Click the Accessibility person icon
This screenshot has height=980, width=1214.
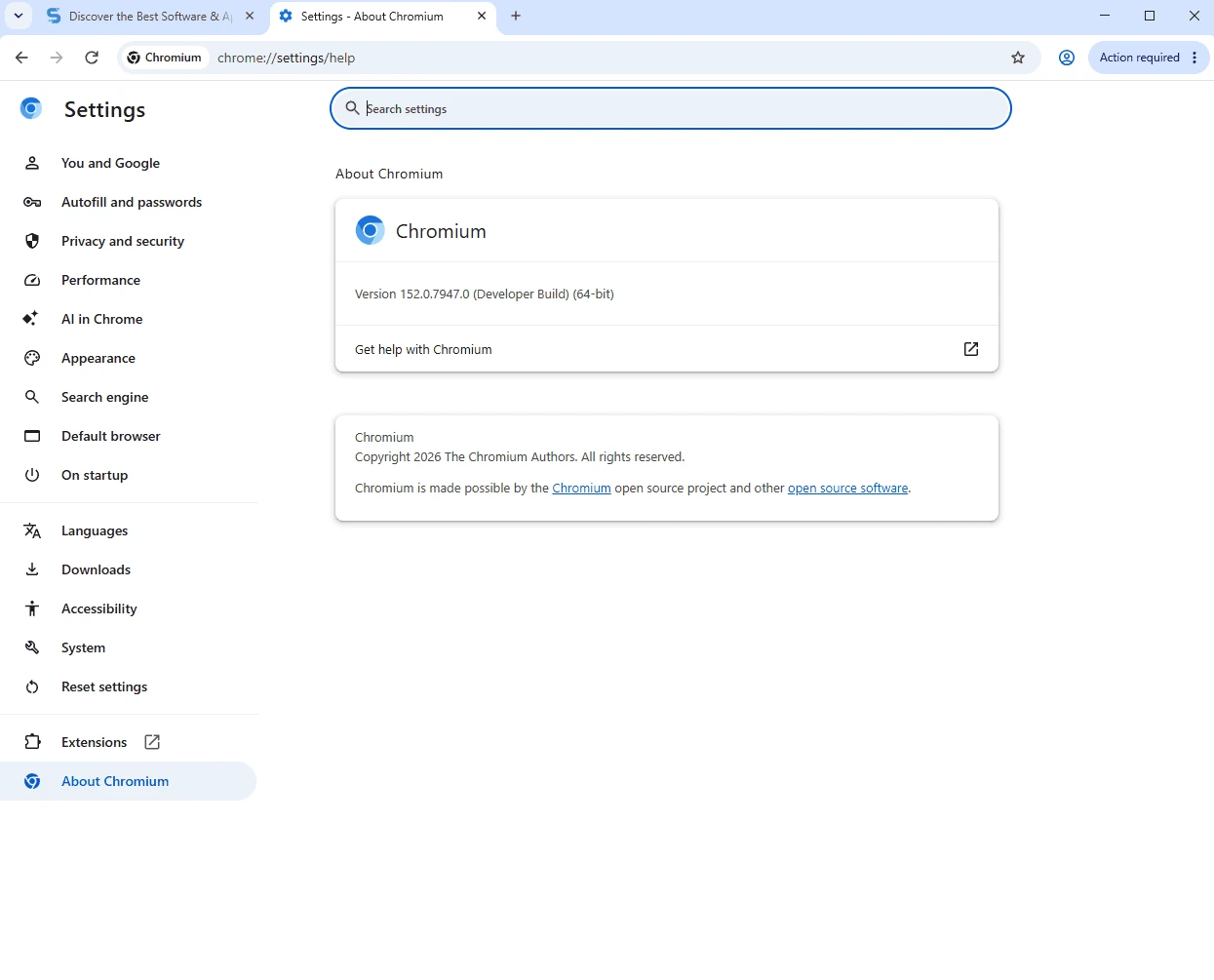pyautogui.click(x=32, y=608)
